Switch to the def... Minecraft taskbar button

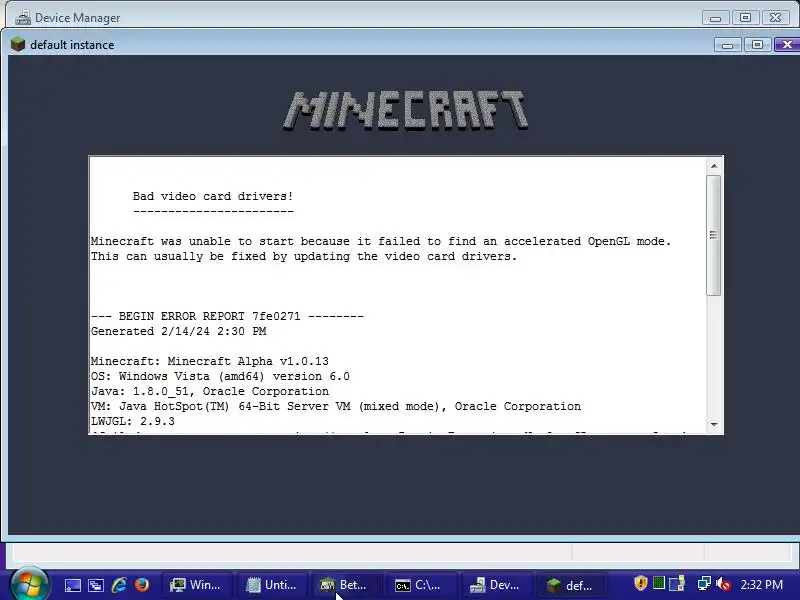click(570, 585)
